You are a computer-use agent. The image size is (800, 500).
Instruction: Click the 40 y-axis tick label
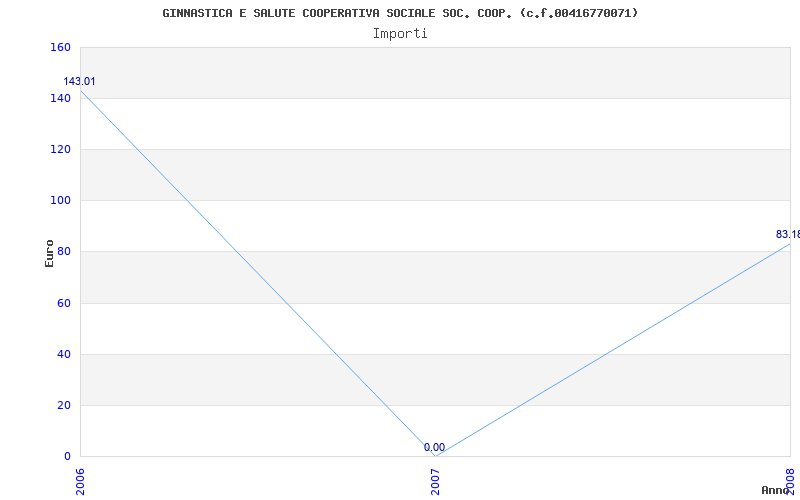(x=63, y=354)
